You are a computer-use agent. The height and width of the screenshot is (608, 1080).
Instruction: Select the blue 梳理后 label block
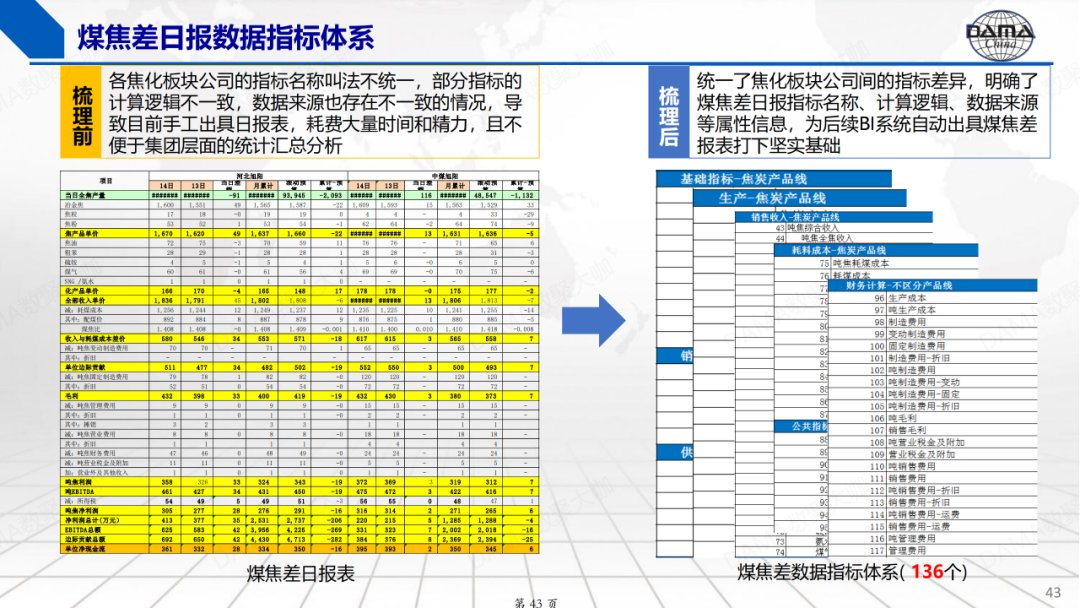tap(669, 113)
